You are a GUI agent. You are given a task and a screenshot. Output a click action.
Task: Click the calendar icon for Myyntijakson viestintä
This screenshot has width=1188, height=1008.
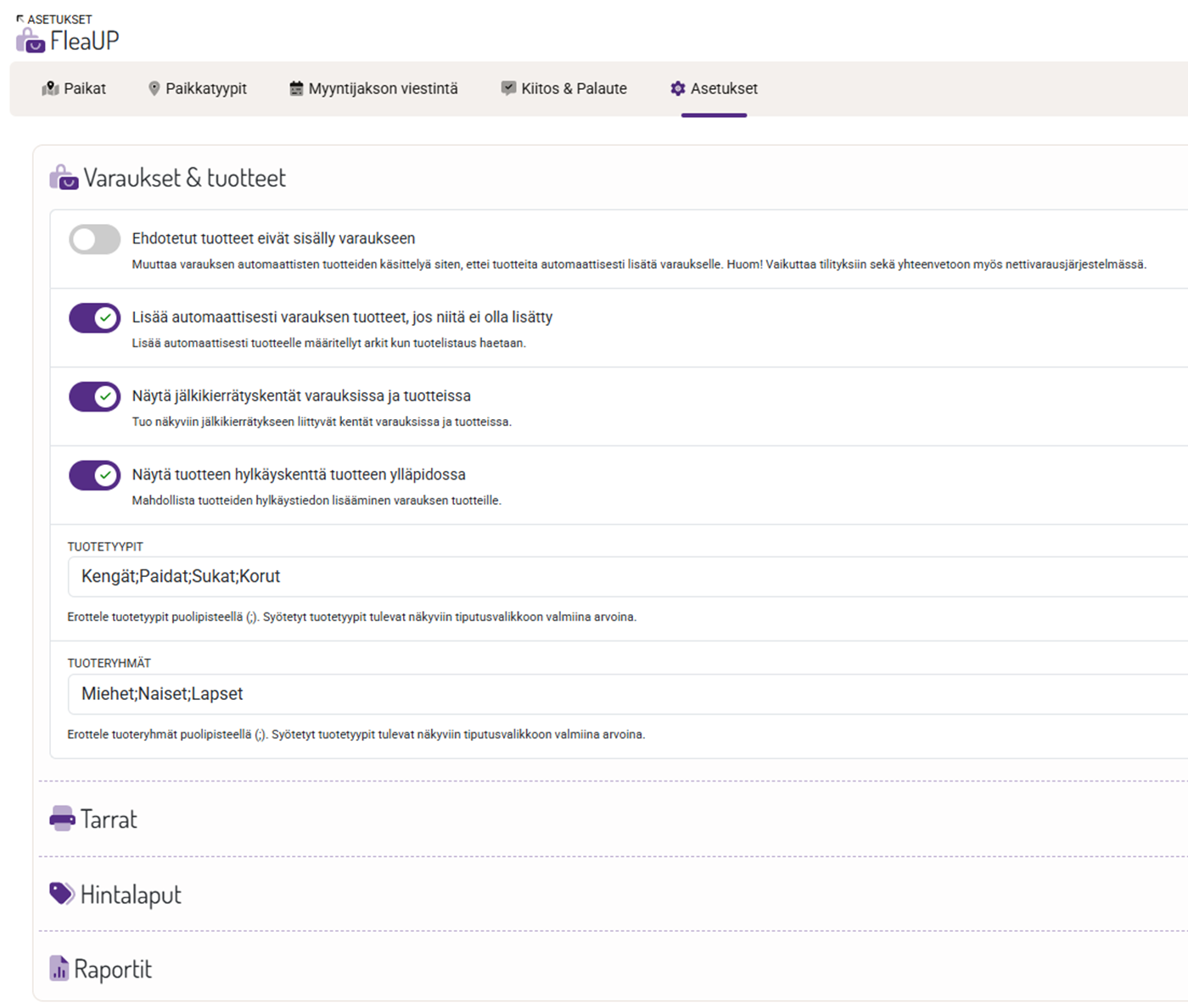pos(296,88)
